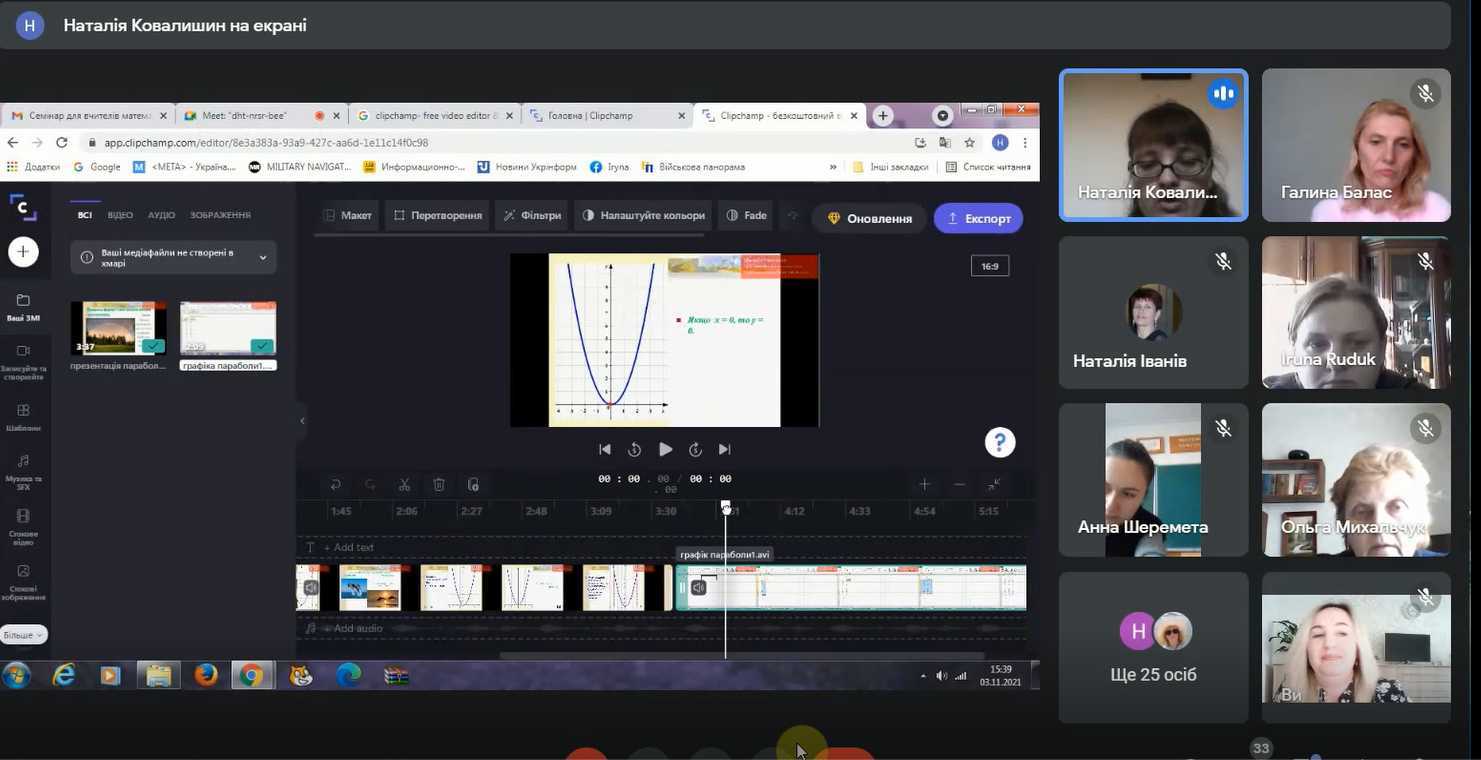Open Шаблони templates in sidebar
Viewport: 1481px width, 760px height.
(x=23, y=417)
